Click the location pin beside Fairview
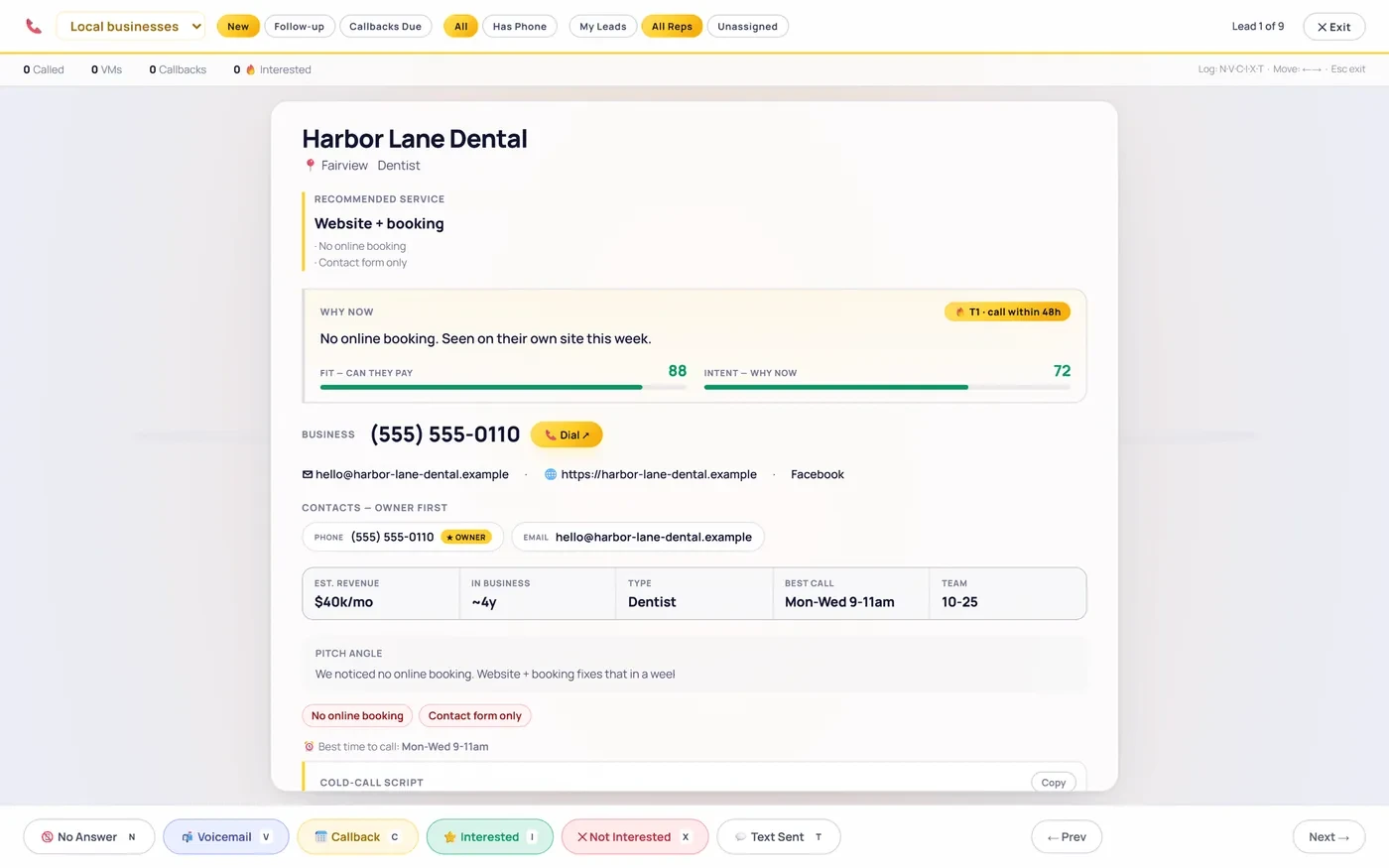The height and width of the screenshot is (868, 1389). (310, 166)
